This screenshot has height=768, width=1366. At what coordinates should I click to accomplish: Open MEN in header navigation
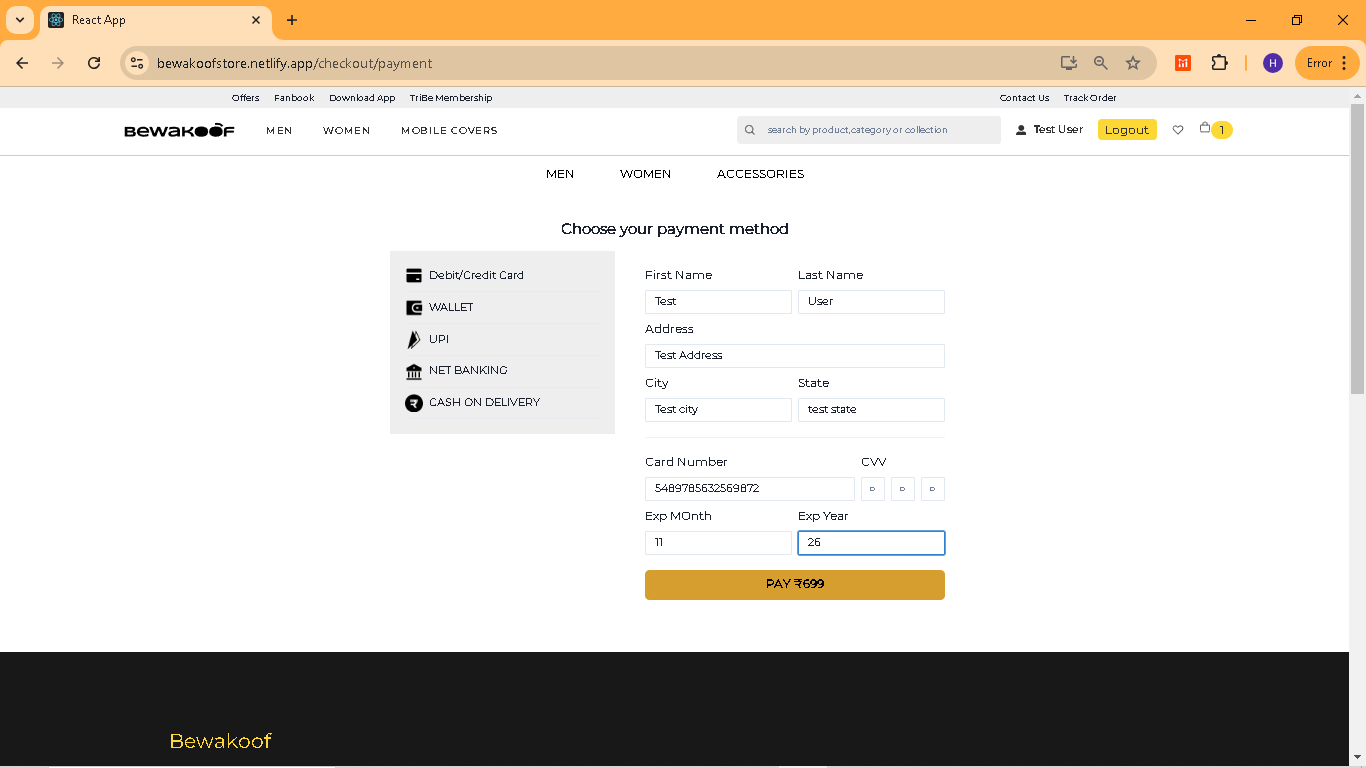(279, 131)
